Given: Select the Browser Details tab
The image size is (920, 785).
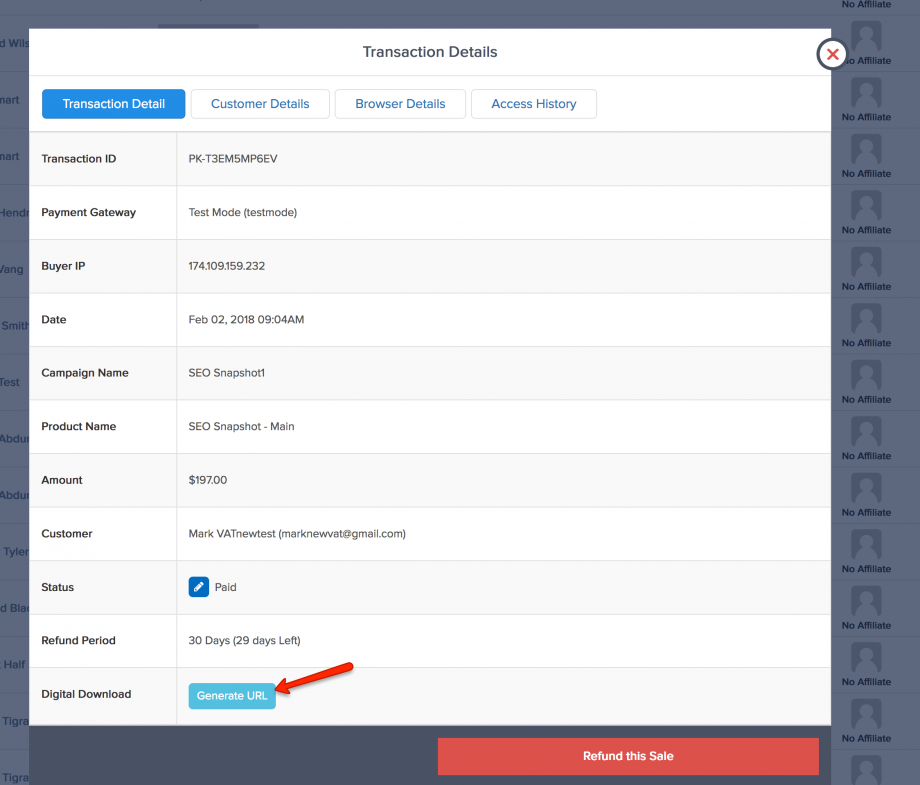Looking at the screenshot, I should click(x=400, y=104).
